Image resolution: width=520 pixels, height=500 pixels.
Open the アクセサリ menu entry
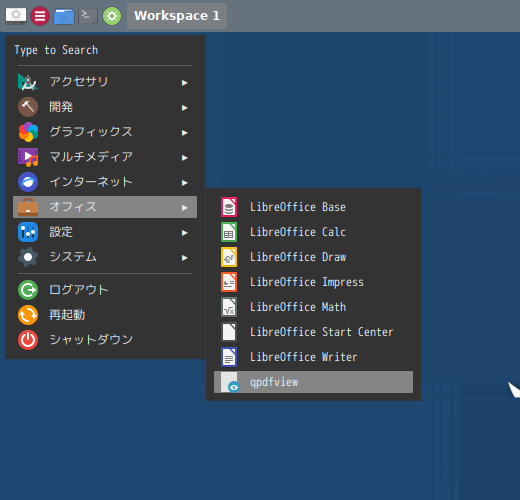(105, 82)
